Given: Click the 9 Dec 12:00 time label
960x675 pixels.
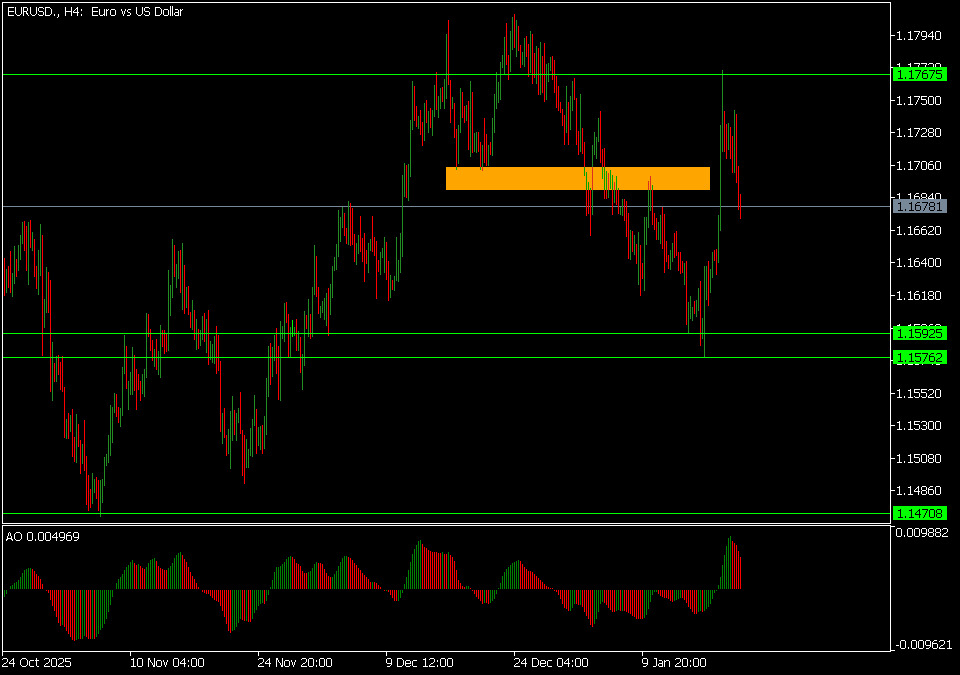Looking at the screenshot, I should click(420, 662).
